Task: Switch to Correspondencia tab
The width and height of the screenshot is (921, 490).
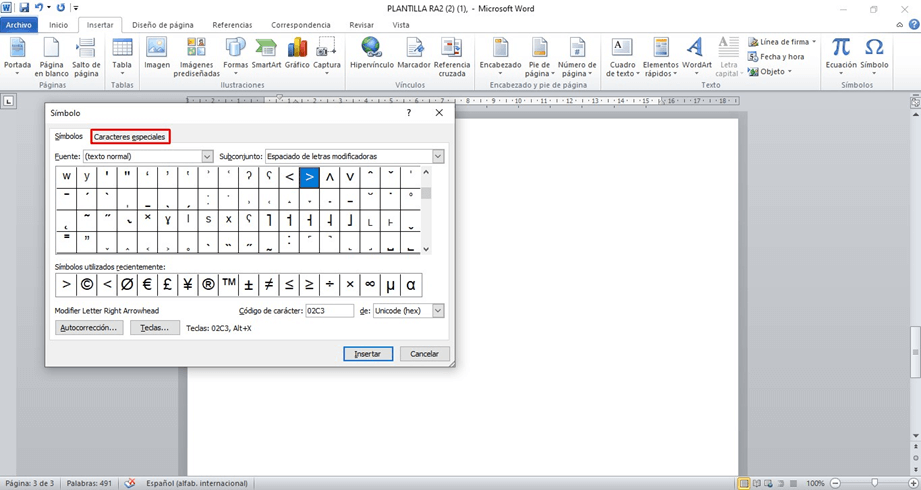Action: coord(301,25)
